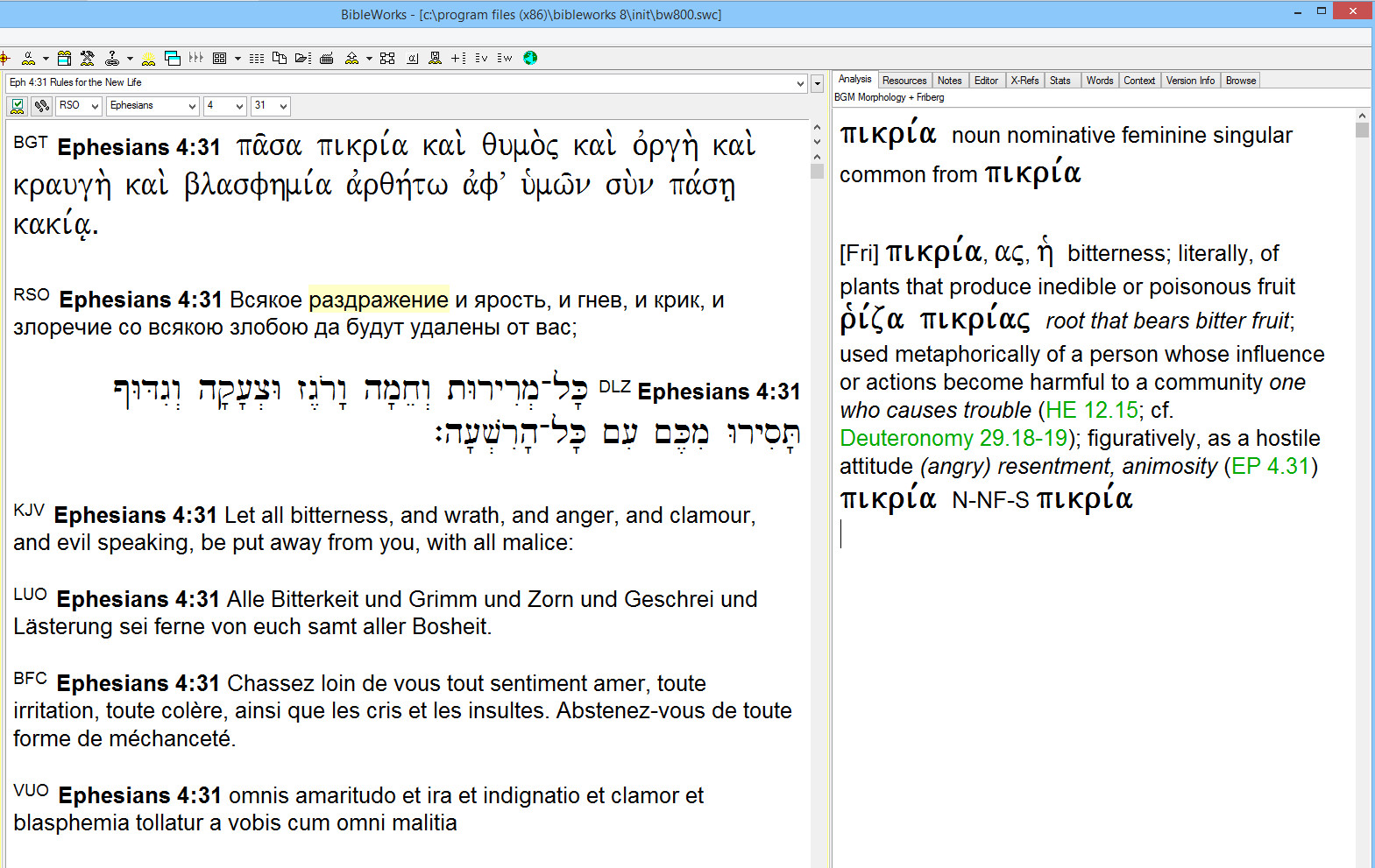
Task: Click the dotted table rows icon
Action: coord(257,59)
